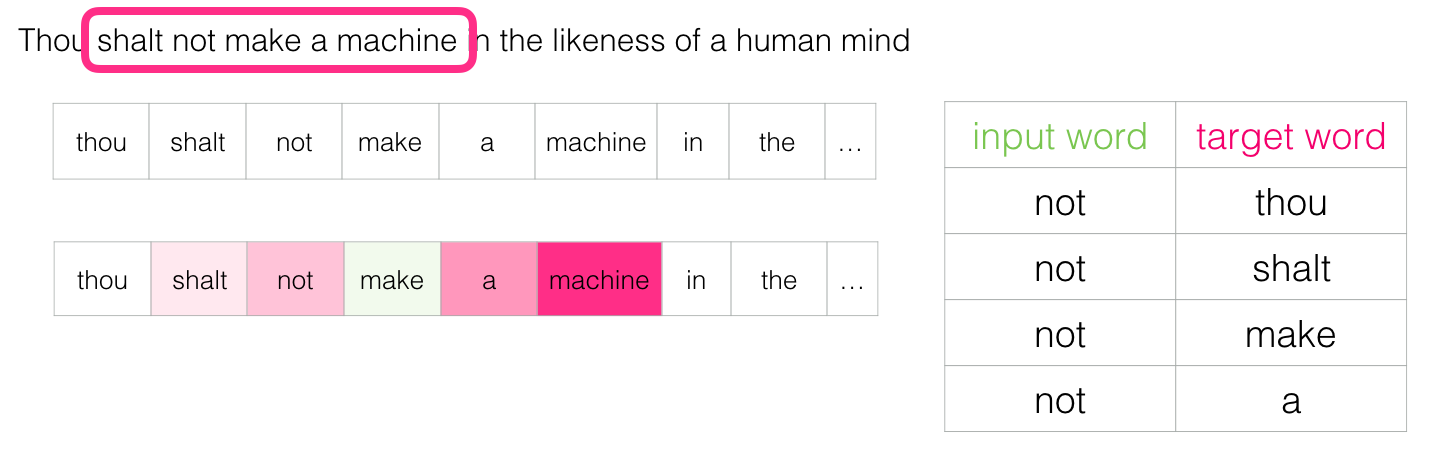Click the 'make' target word in table
This screenshot has height=456, width=1435.
1291,334
